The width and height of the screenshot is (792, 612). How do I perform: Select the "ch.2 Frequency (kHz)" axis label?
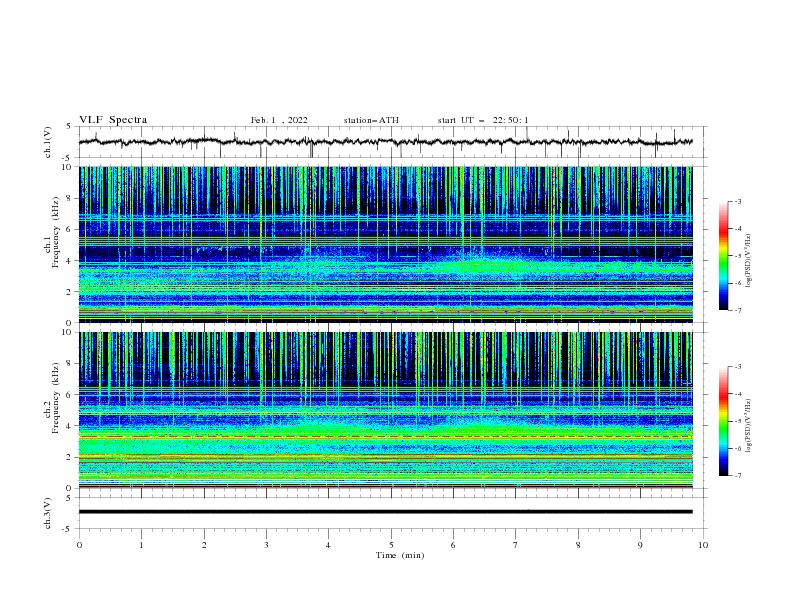52,398
